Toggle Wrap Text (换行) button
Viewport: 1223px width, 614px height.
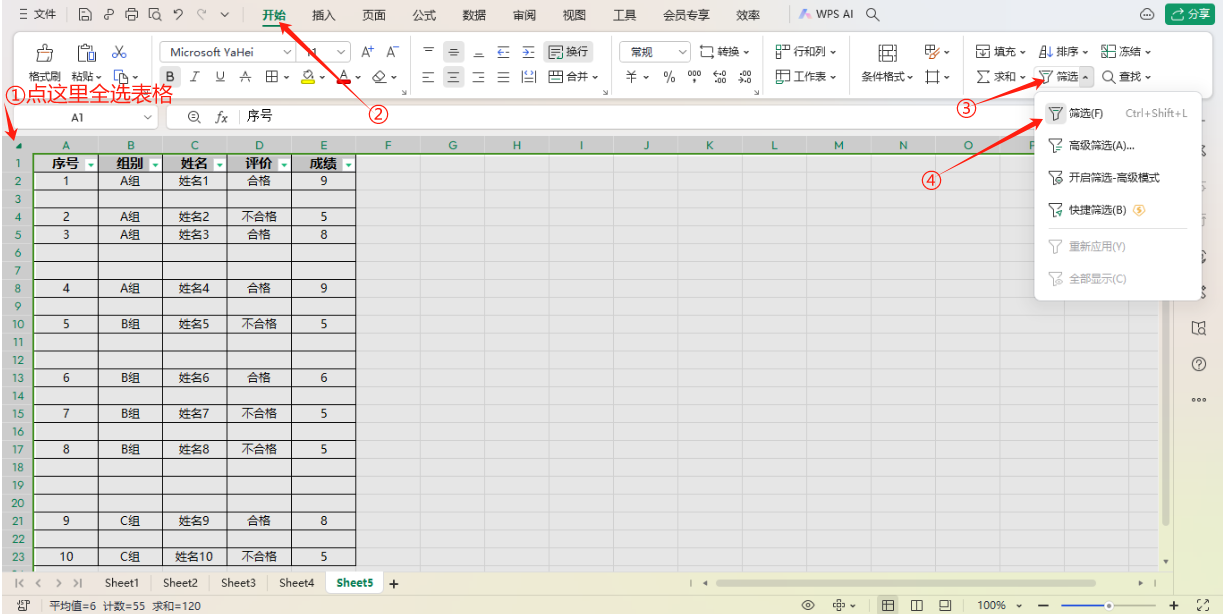click(568, 52)
